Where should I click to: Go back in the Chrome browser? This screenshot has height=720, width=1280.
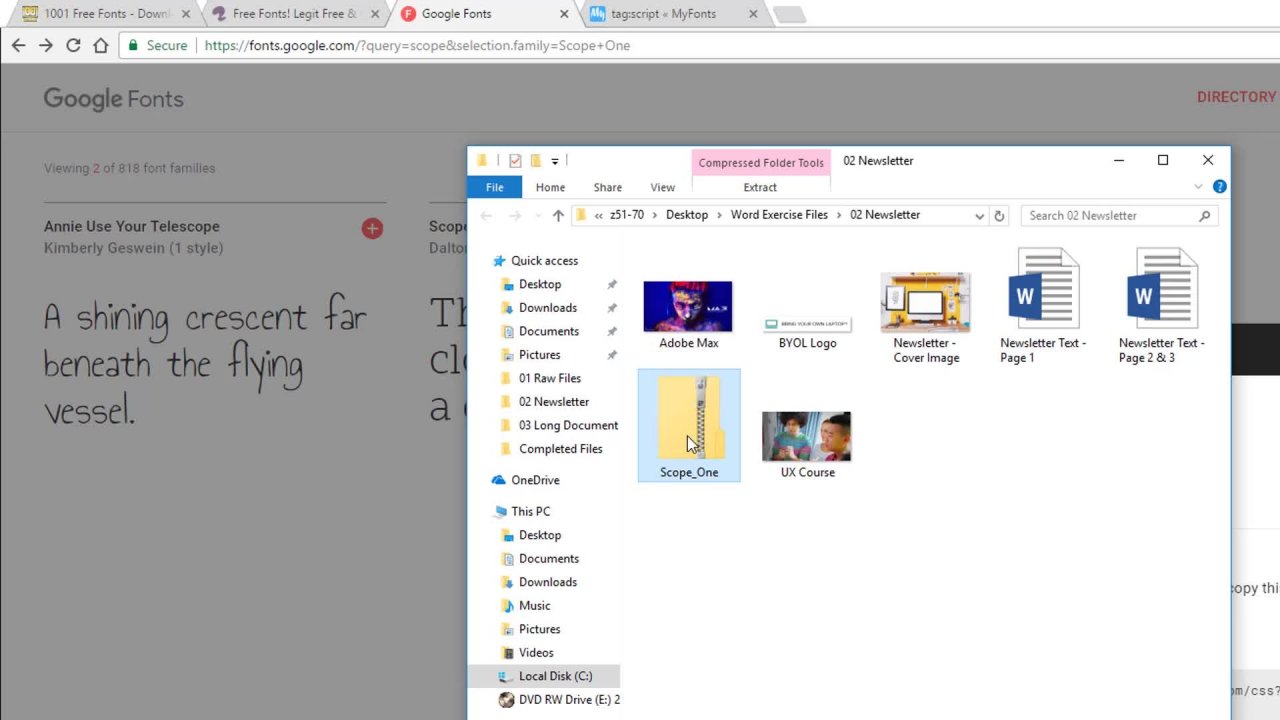[18, 45]
